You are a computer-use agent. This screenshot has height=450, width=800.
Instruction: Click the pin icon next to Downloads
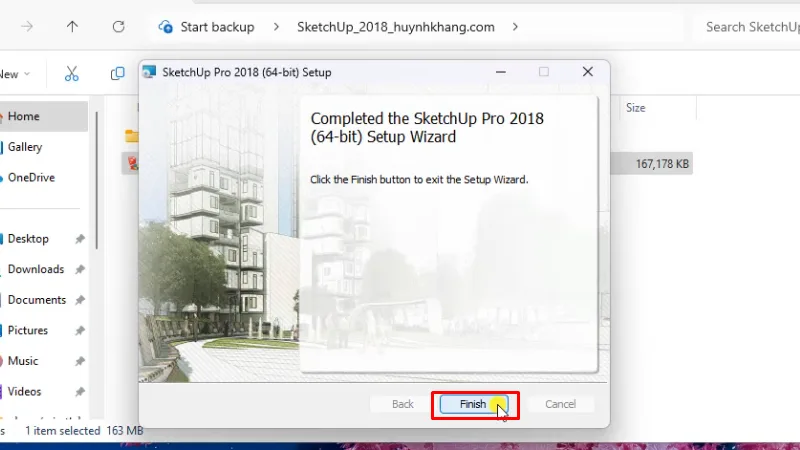[x=80, y=269]
